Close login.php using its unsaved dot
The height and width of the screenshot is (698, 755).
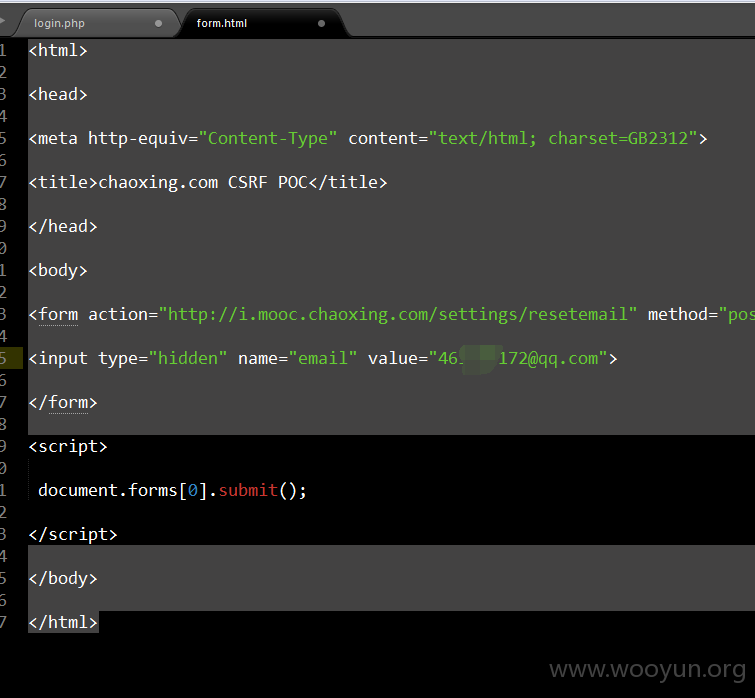click(x=158, y=23)
